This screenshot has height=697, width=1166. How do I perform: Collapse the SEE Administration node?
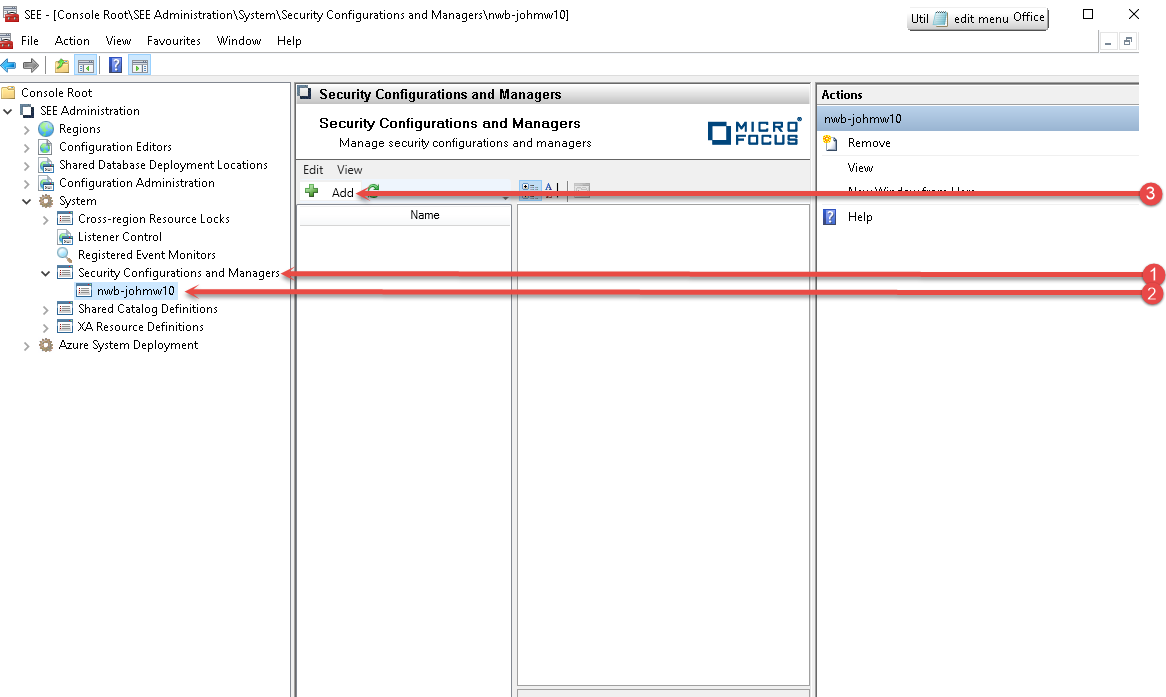tap(8, 111)
